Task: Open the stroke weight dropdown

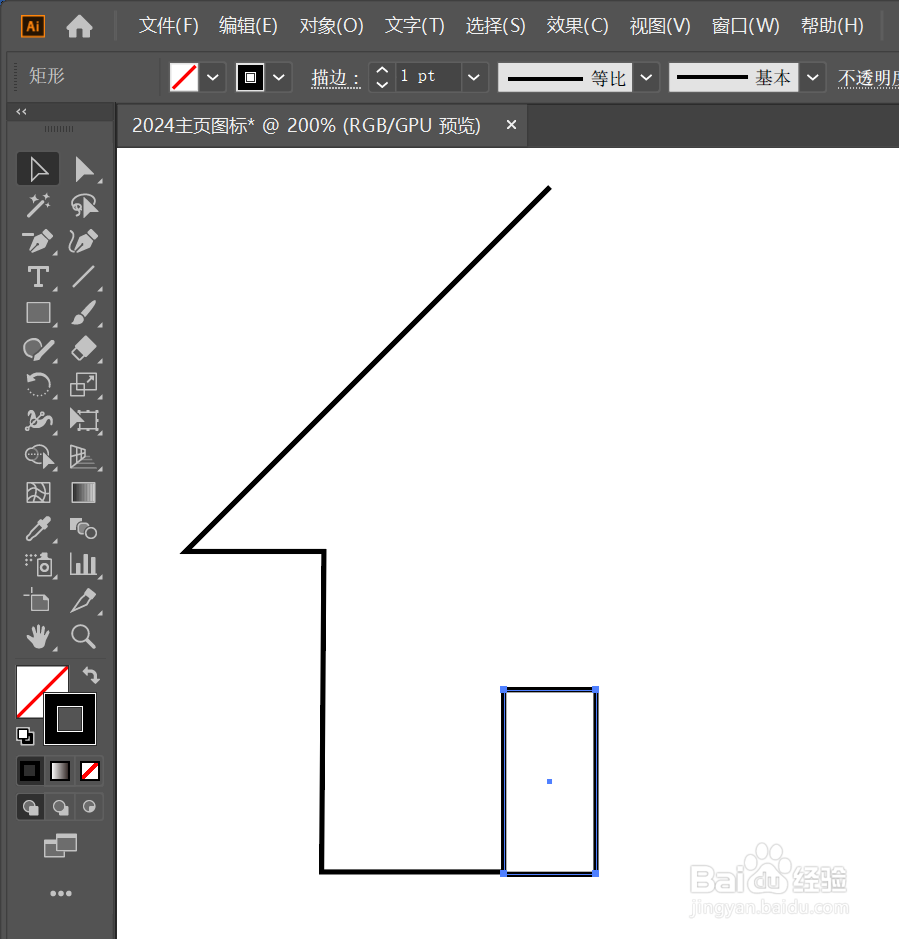Action: 473,77
